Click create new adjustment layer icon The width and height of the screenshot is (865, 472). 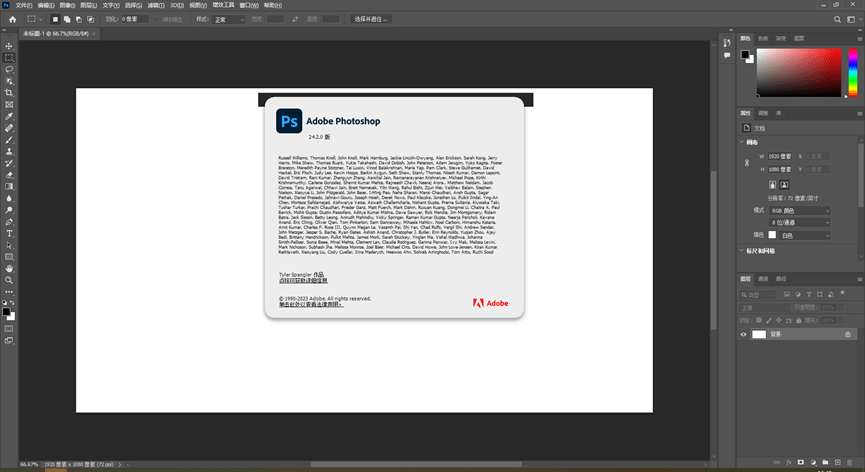(x=813, y=462)
